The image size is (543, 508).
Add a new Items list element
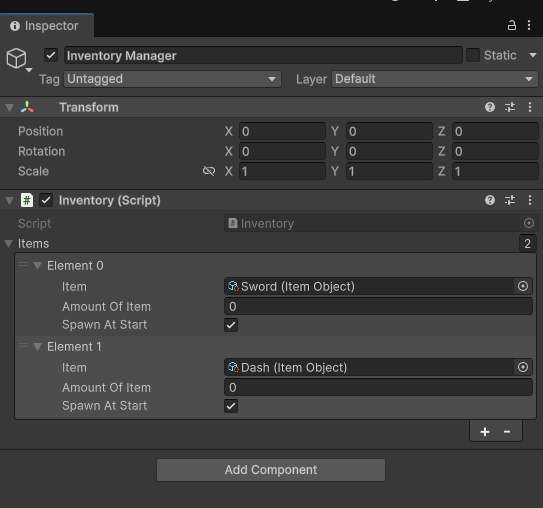[x=485, y=432]
